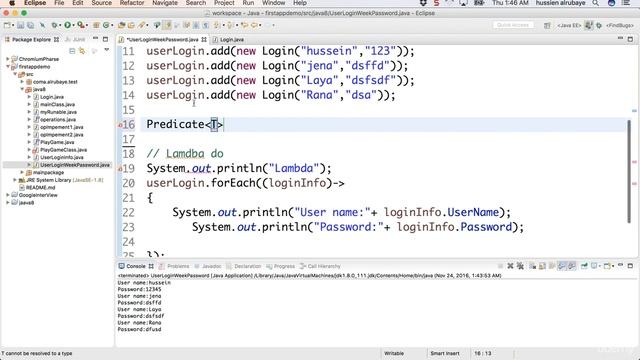Click the Open Type folder icon
This screenshot has height=360, width=640.
coord(121,25)
